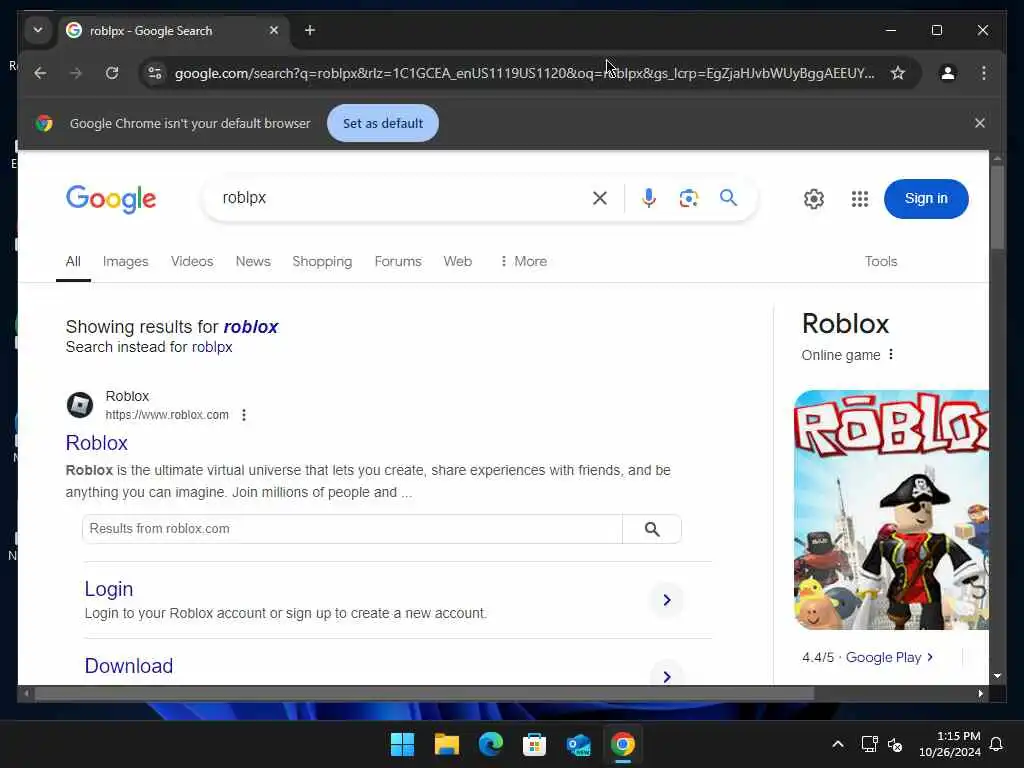
Task: Click the Chrome taskbar icon
Action: pyautogui.click(x=622, y=744)
